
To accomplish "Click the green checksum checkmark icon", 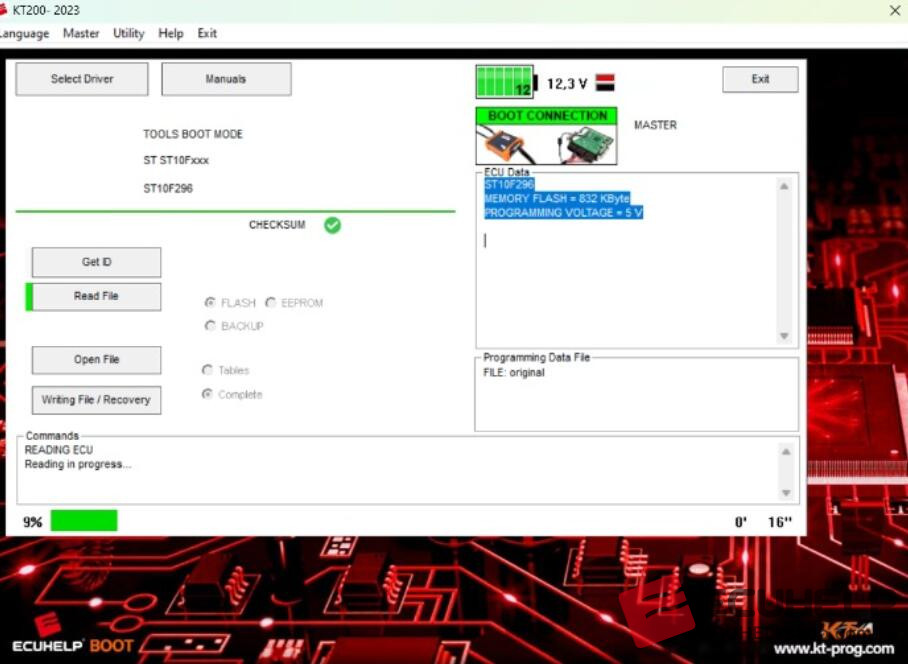I will 332,225.
